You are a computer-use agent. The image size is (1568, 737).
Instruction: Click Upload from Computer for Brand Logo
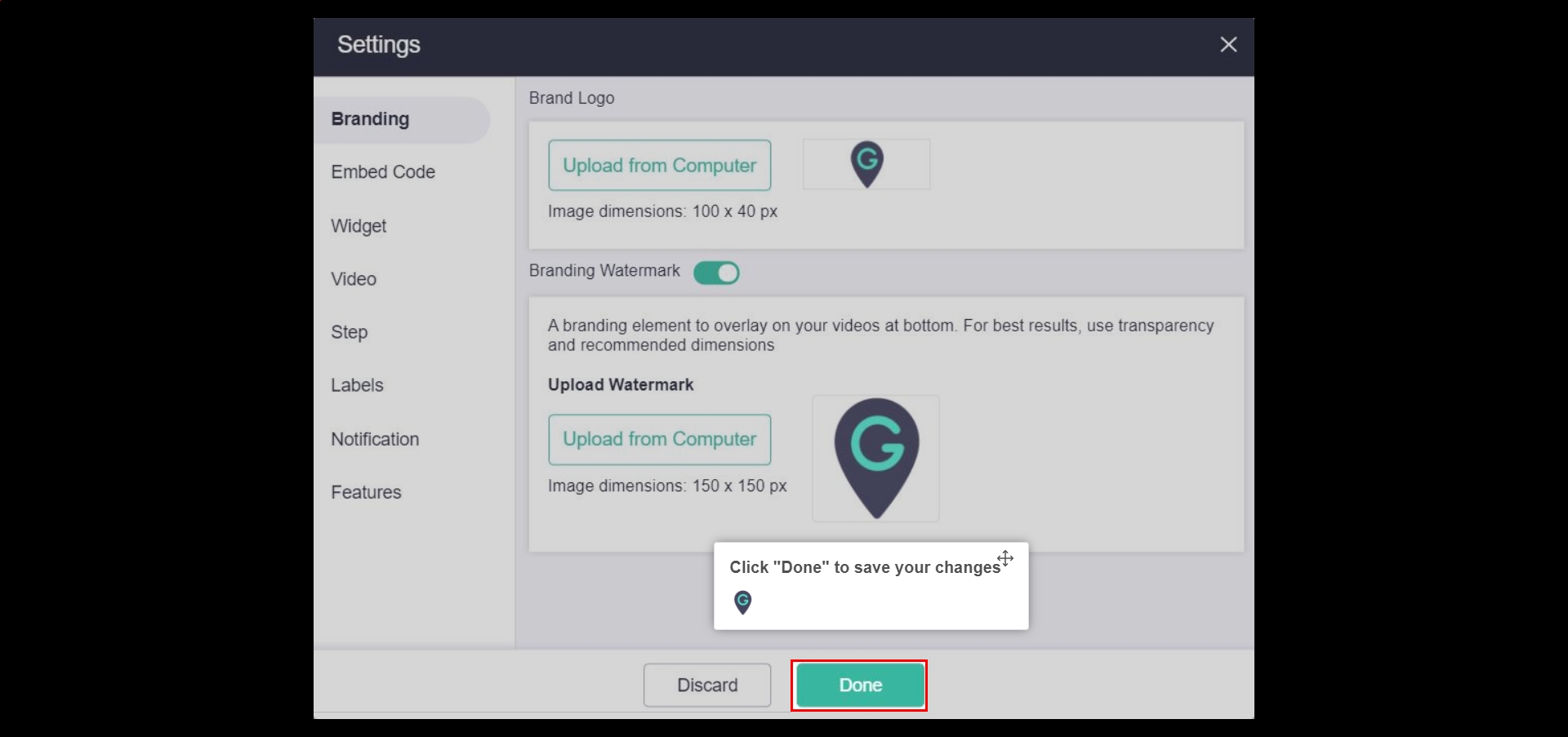coord(660,165)
